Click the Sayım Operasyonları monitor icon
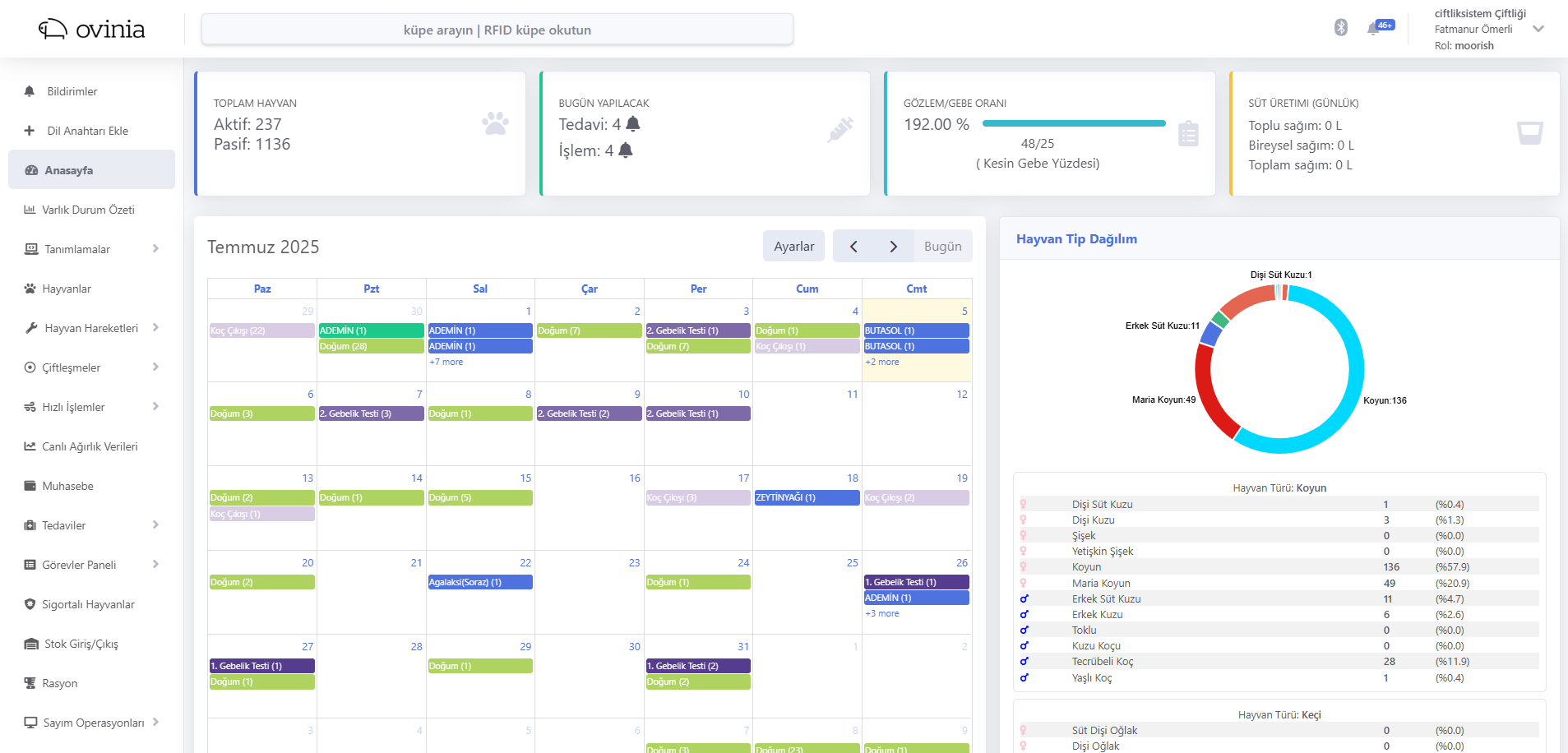 click(x=30, y=723)
